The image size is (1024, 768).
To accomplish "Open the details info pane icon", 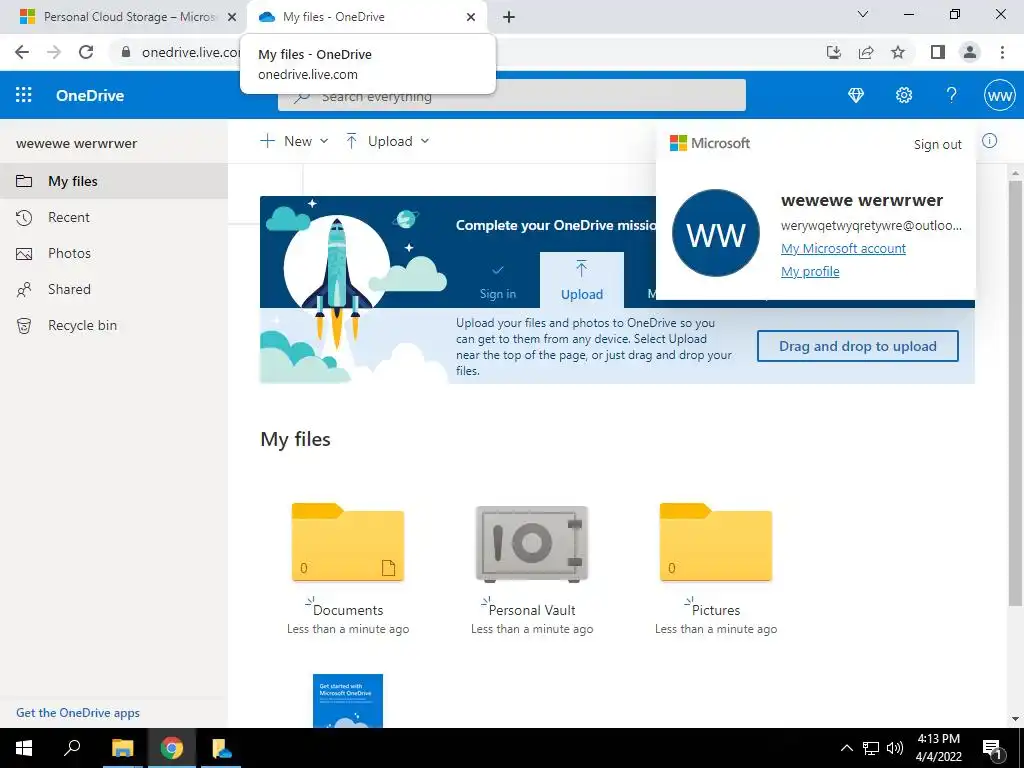I will pyautogui.click(x=989, y=140).
